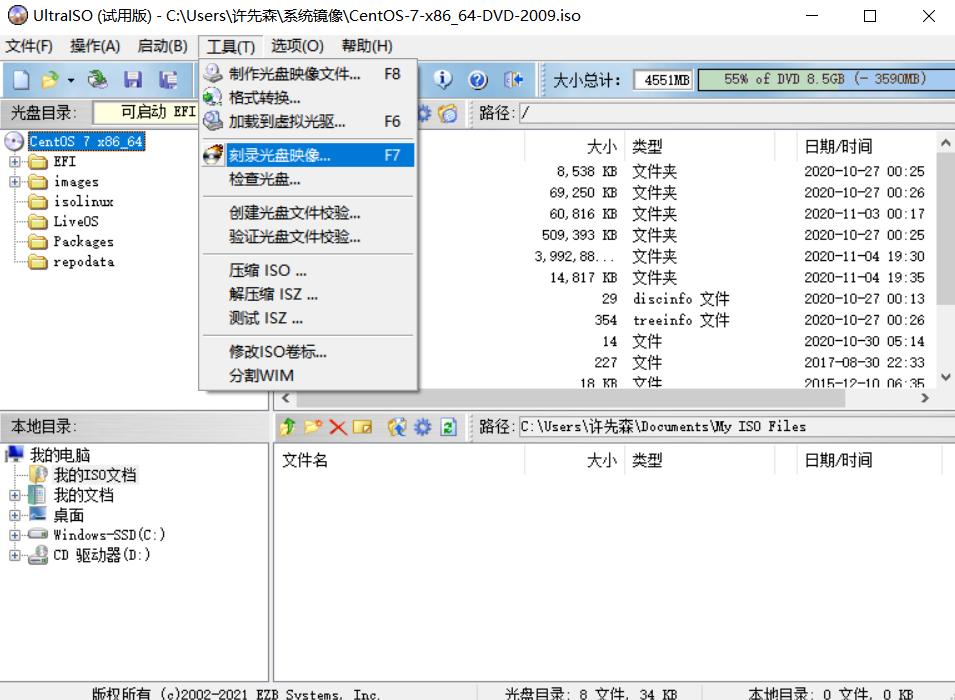Click 分割WIM menu item

coord(308,376)
